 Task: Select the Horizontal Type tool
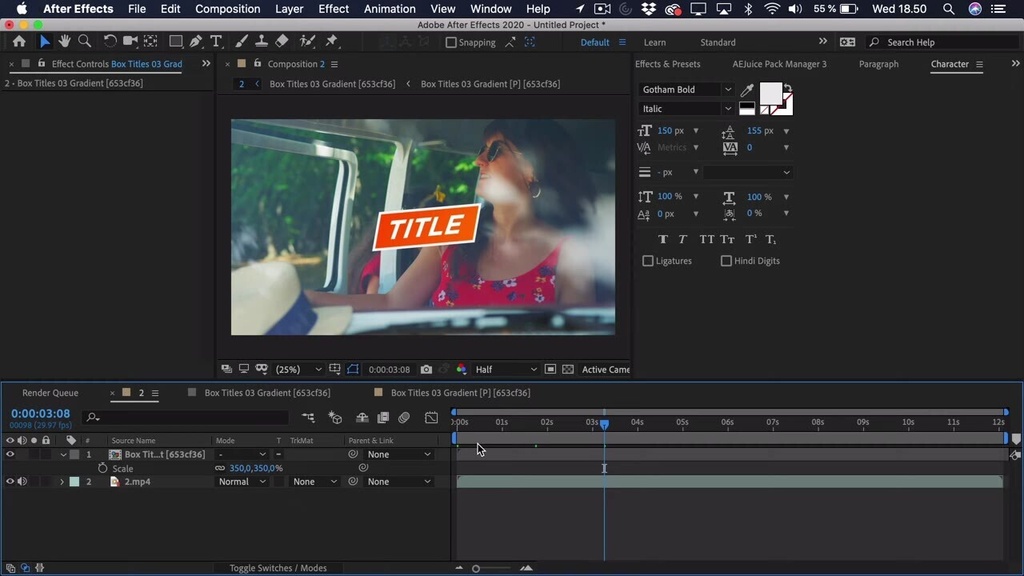coord(216,42)
